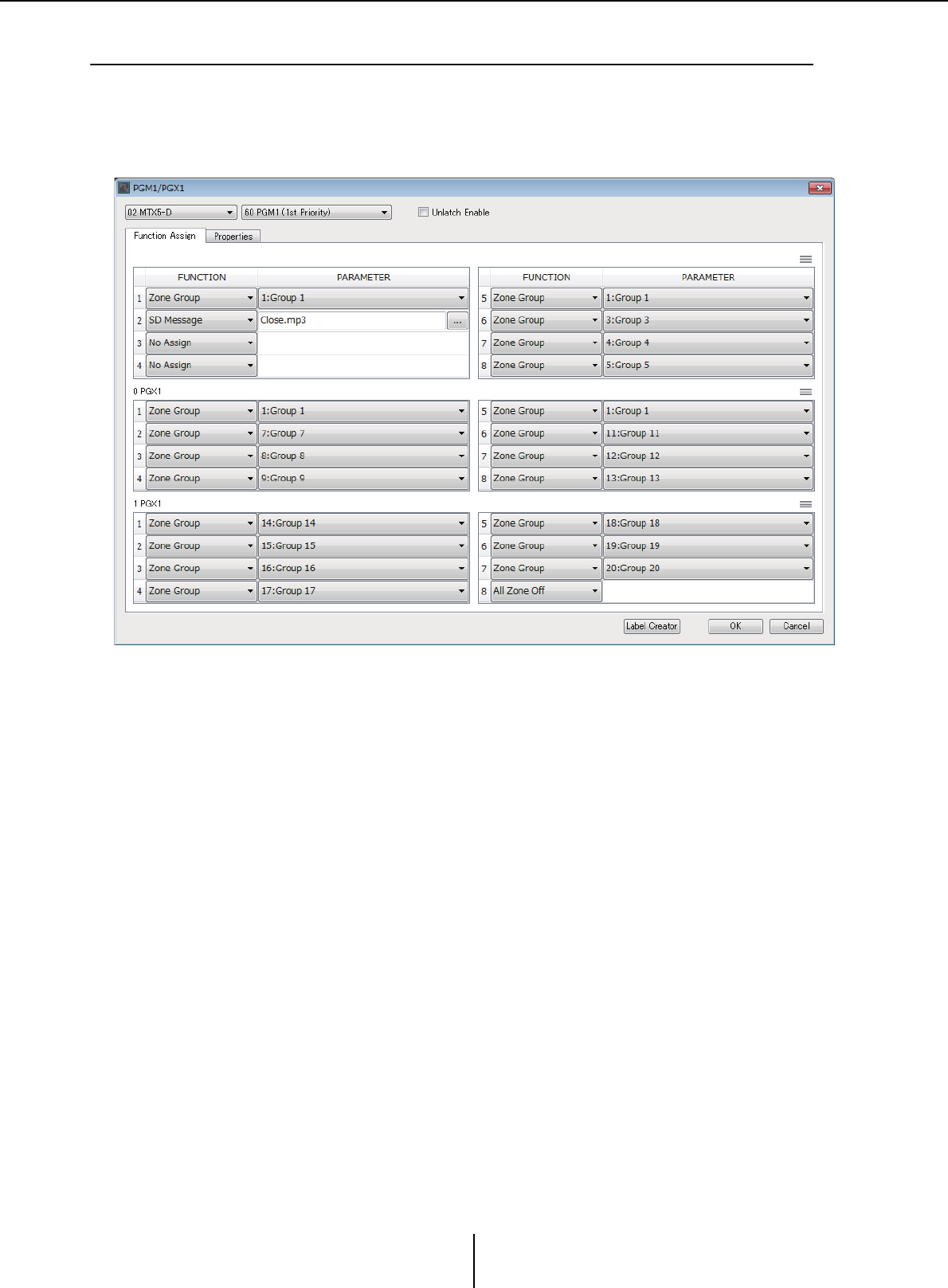948x1288 pixels.
Task: Open the 9:Group 9 parameter dropdown
Action: point(363,478)
